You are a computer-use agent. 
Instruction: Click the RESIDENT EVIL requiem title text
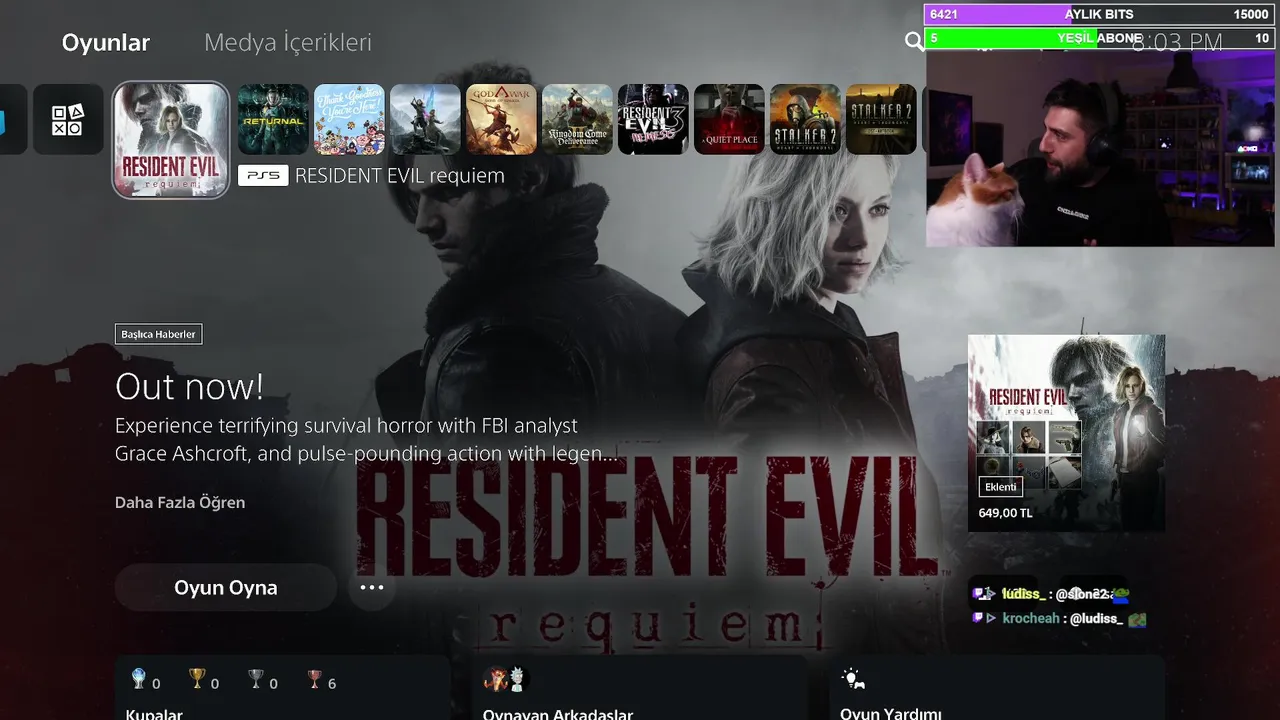[400, 176]
